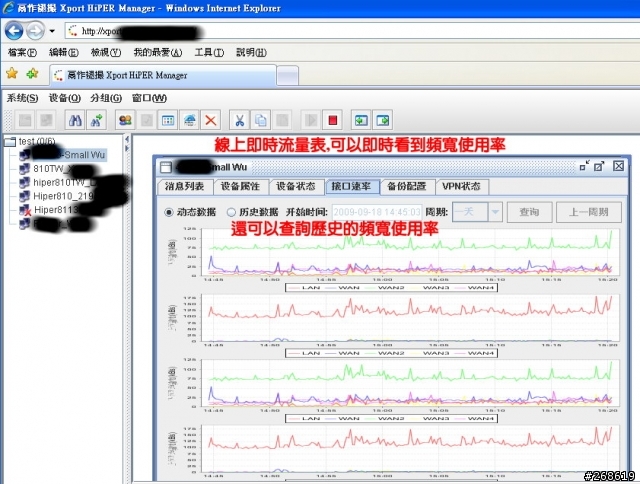This screenshot has width=640, height=484.
Task: Click the binoculars with green arrow icon
Action: [96, 120]
